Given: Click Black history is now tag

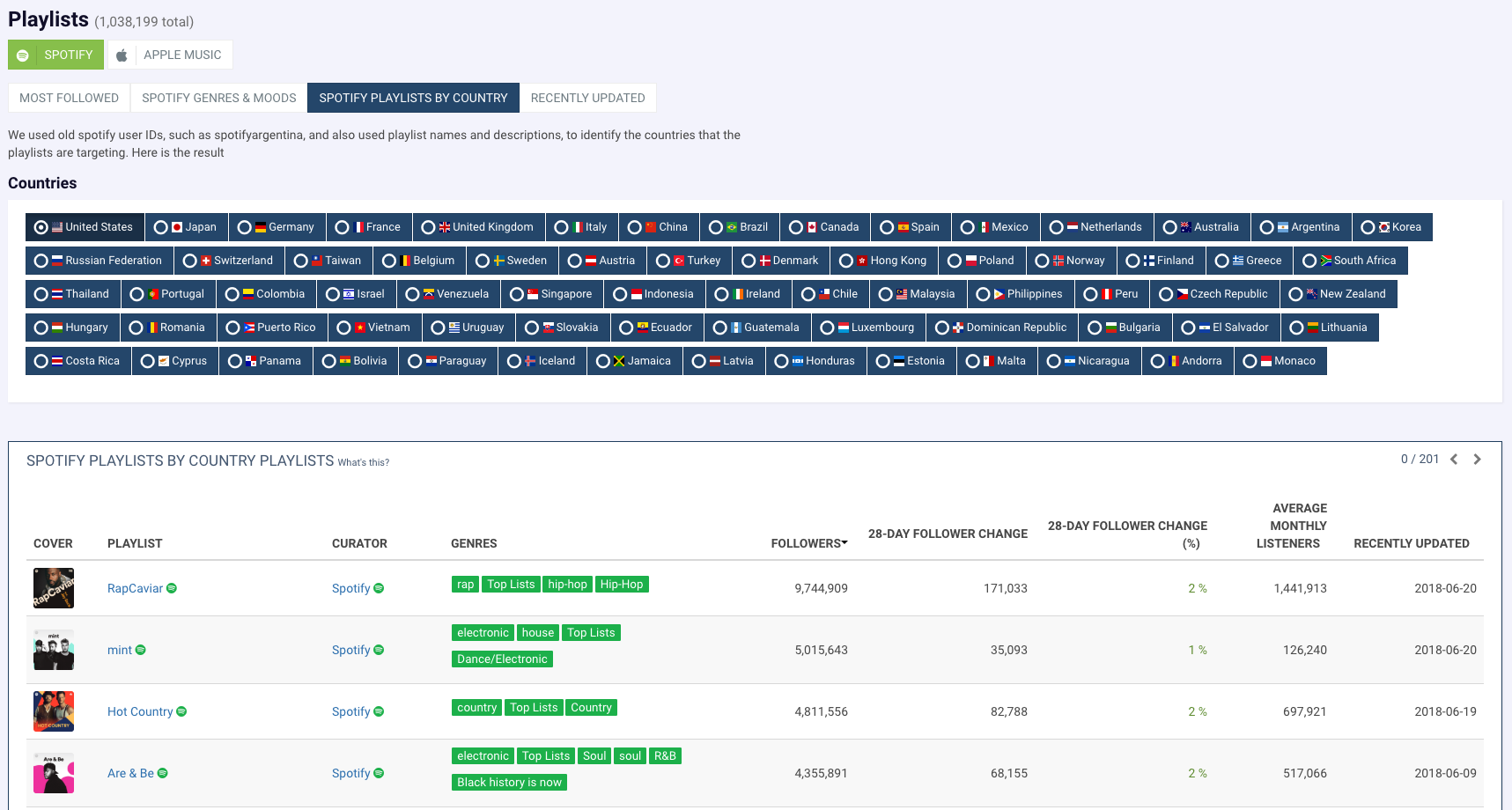Looking at the screenshot, I should tap(509, 783).
